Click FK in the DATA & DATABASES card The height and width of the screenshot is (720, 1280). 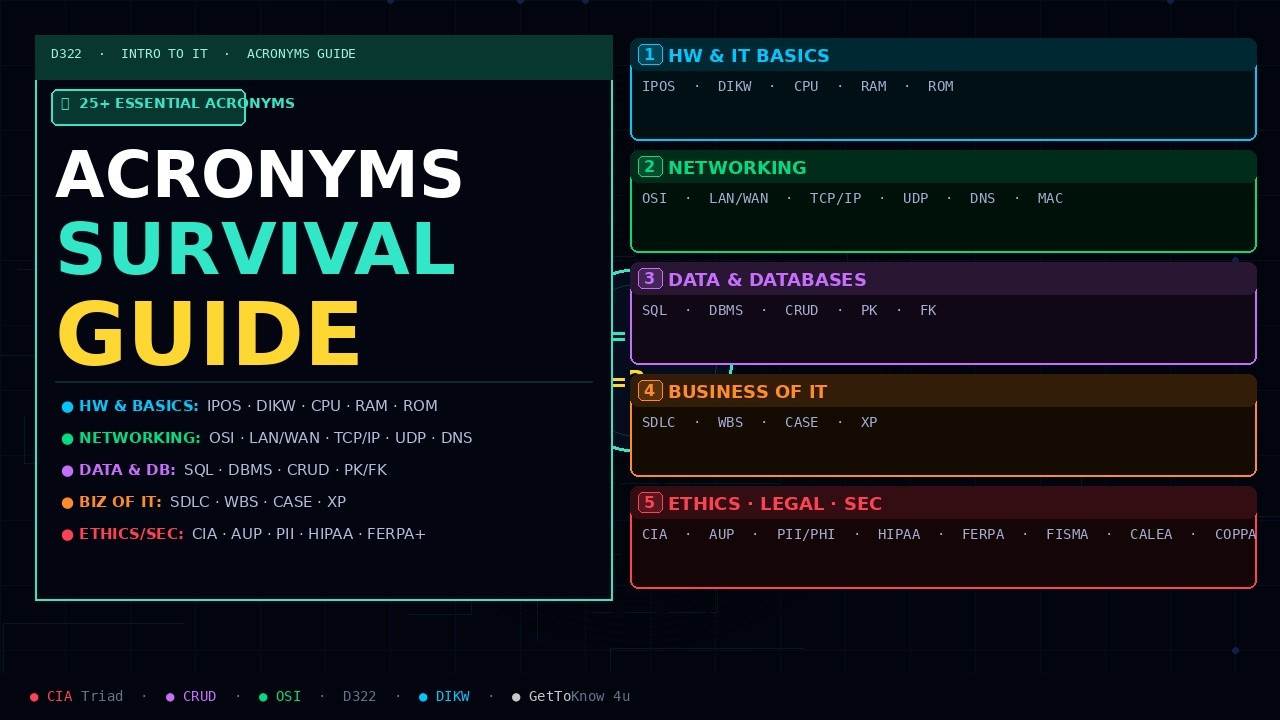[x=928, y=311]
